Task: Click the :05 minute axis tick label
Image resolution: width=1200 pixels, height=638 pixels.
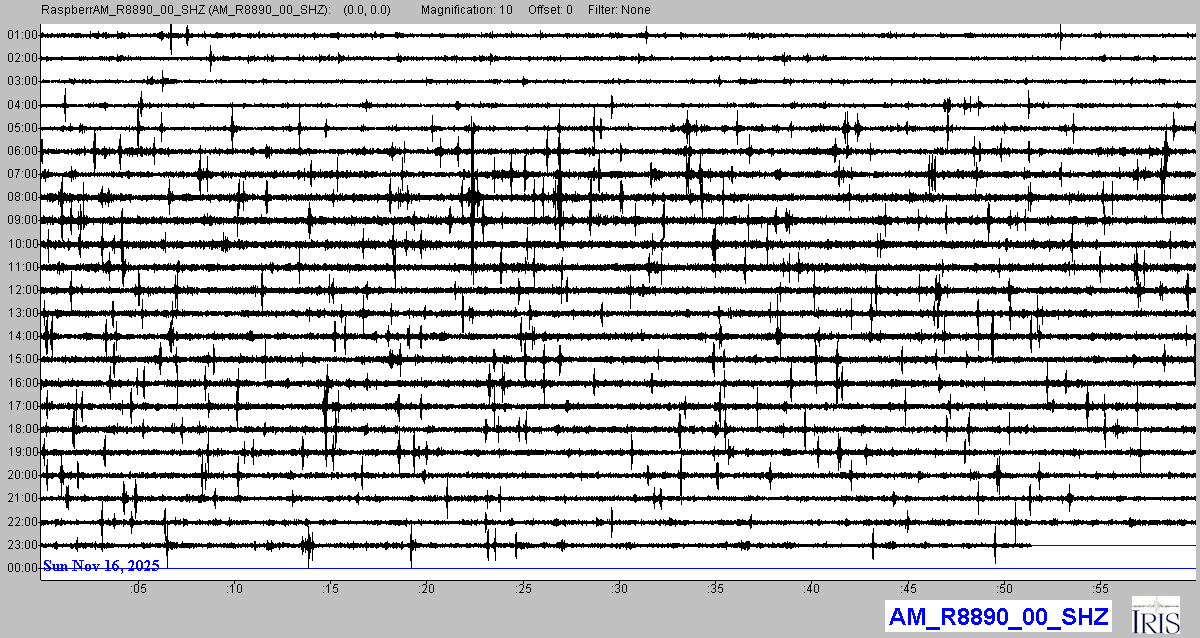Action: 138,588
